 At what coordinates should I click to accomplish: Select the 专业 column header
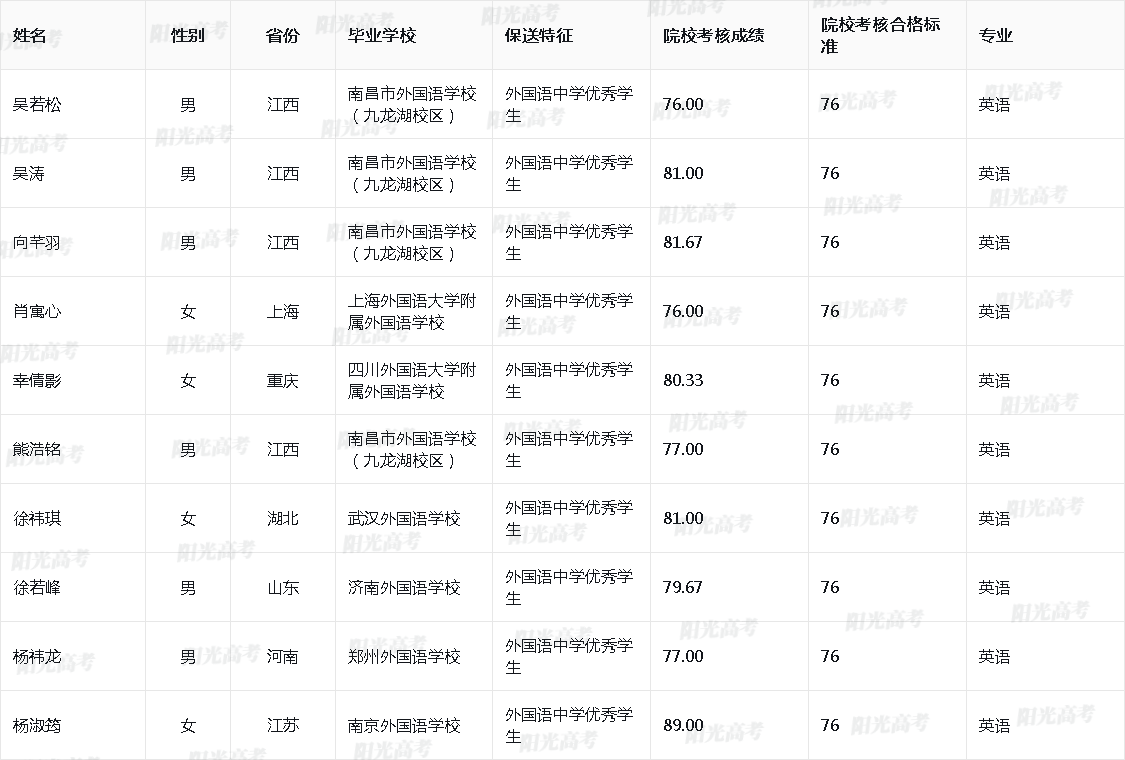[995, 36]
